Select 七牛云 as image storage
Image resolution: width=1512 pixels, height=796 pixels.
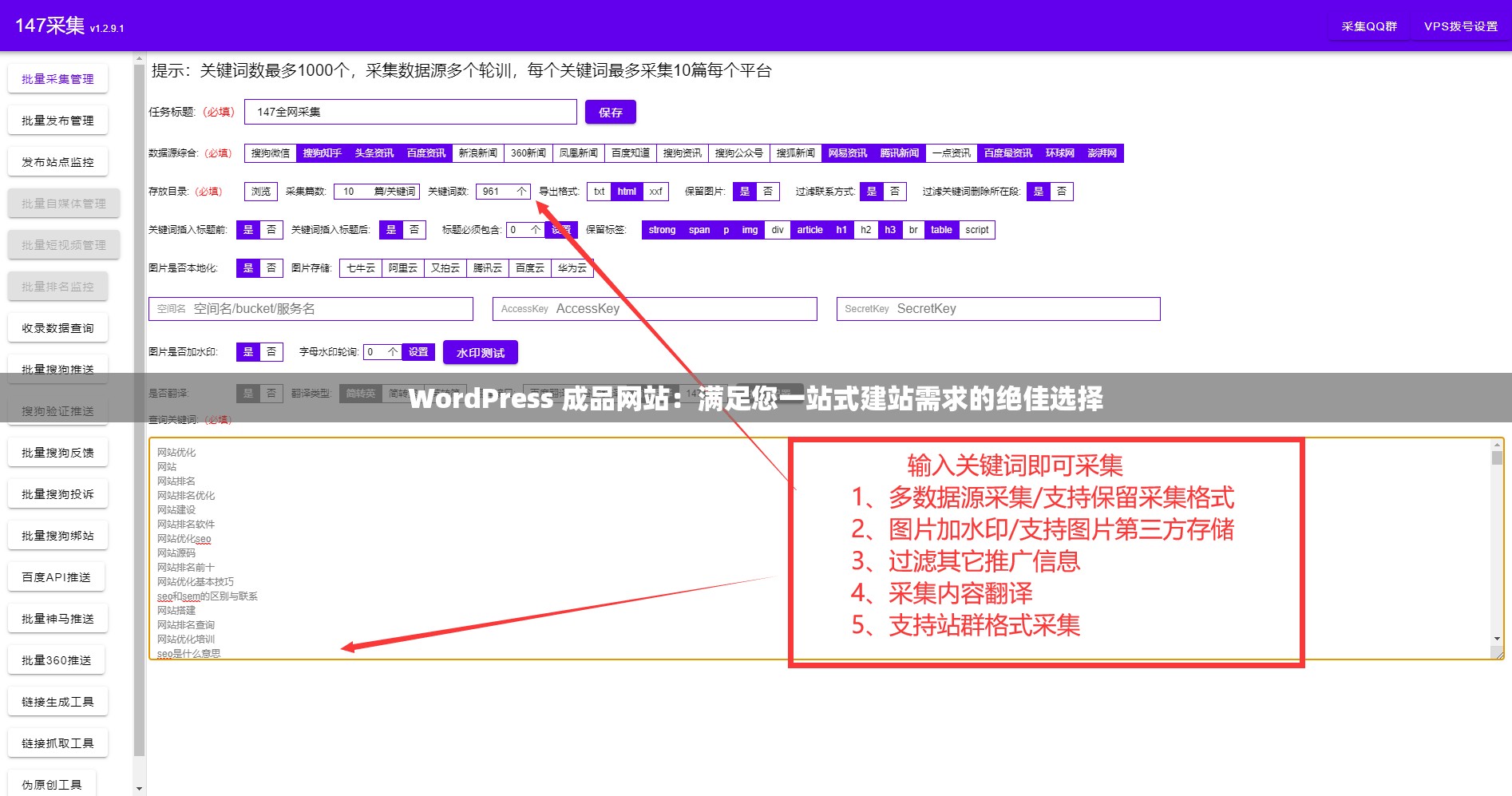[360, 268]
